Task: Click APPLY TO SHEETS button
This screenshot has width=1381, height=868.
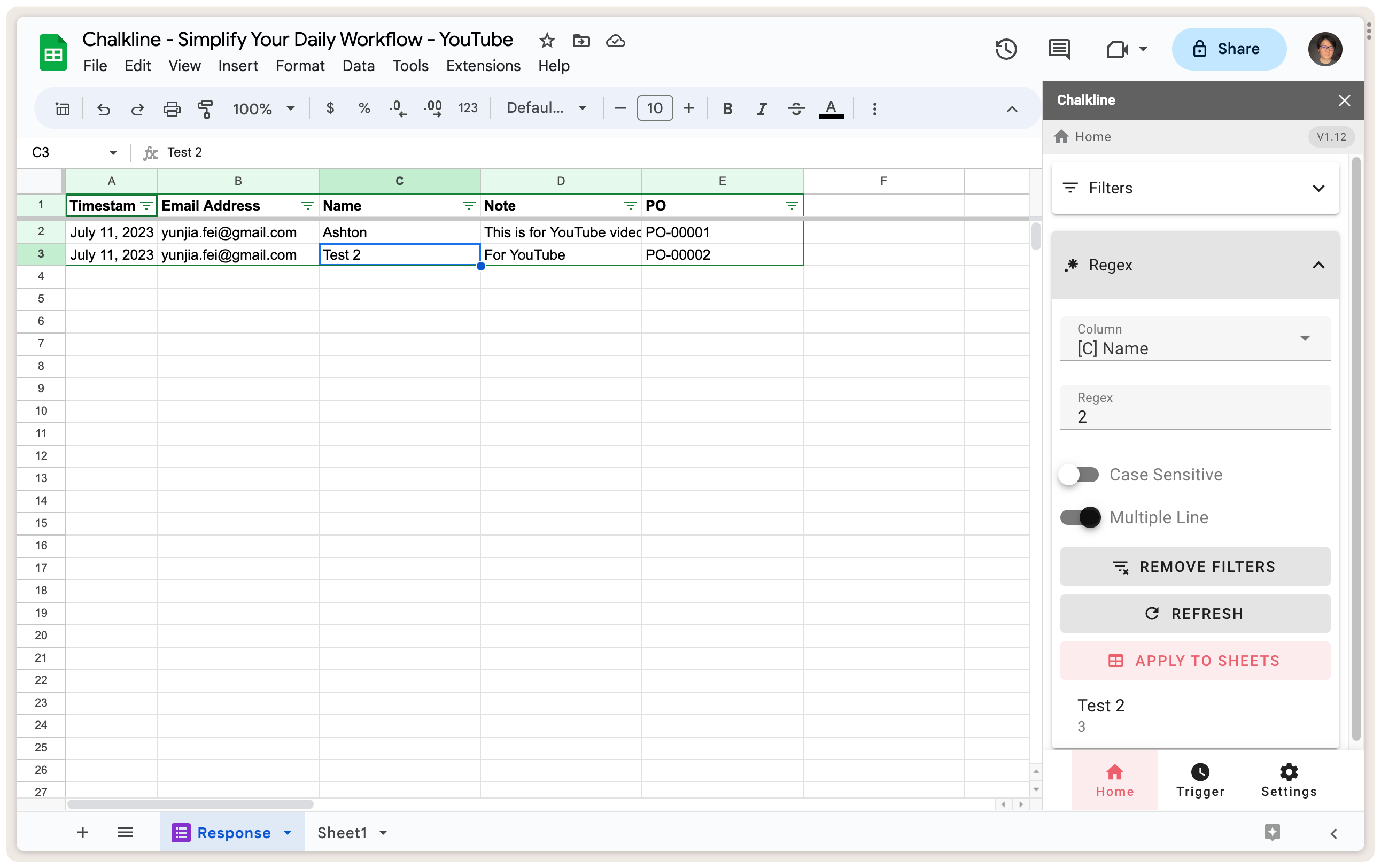Action: click(x=1194, y=661)
